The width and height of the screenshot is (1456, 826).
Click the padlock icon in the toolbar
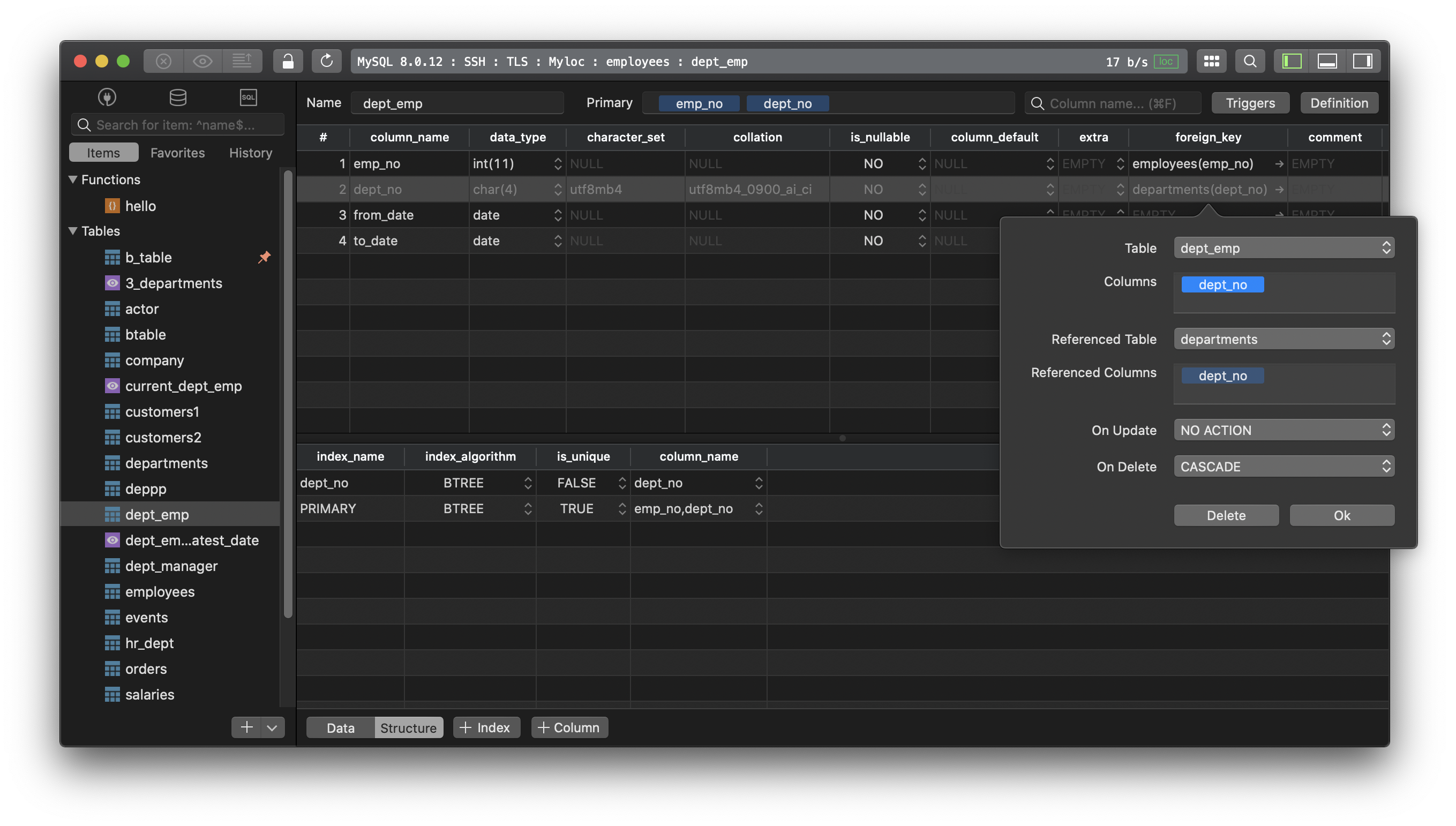(x=288, y=61)
